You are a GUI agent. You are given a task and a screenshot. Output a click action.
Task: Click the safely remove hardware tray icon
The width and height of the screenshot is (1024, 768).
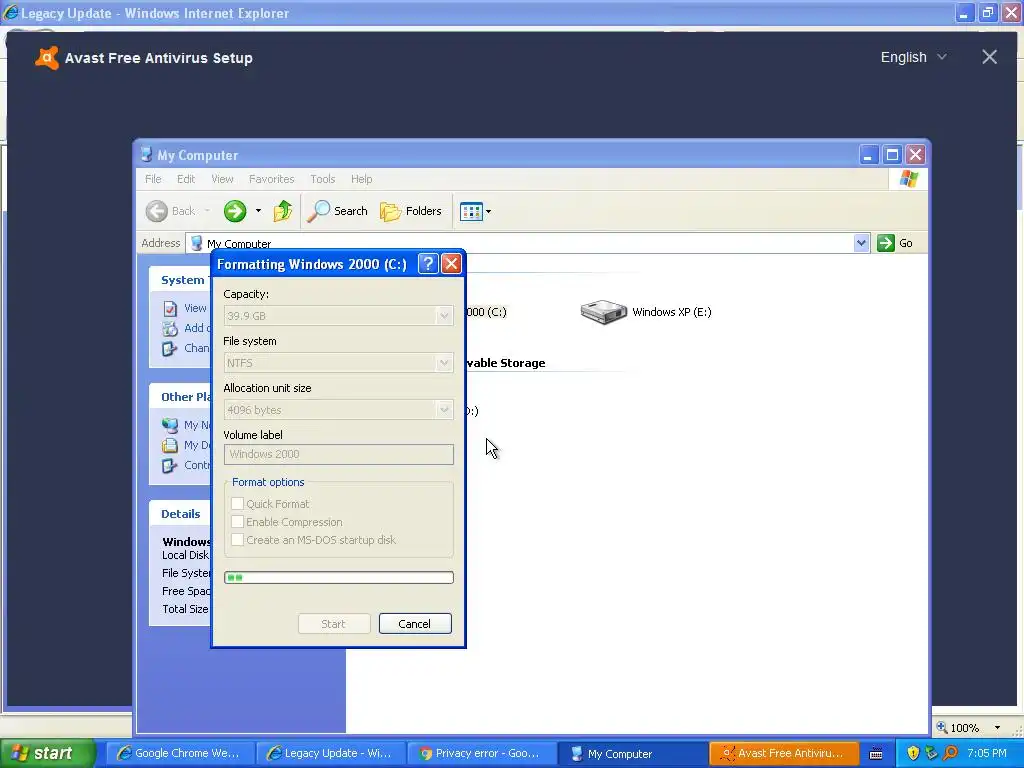coord(931,753)
